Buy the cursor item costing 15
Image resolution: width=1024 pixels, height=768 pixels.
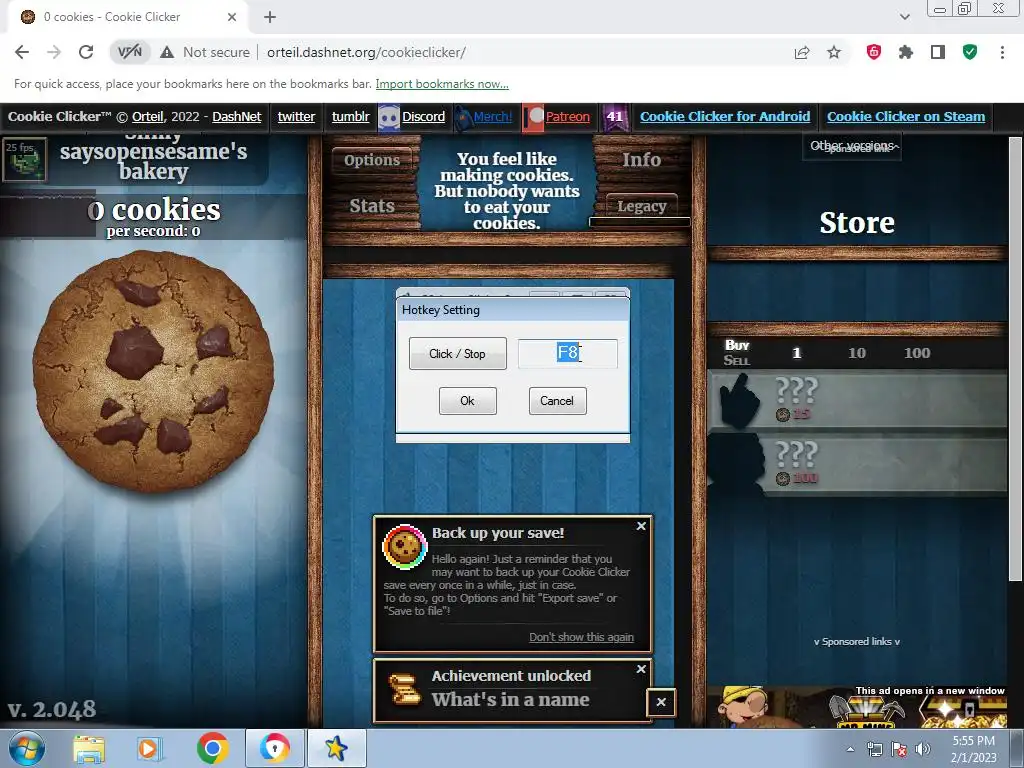tap(857, 400)
